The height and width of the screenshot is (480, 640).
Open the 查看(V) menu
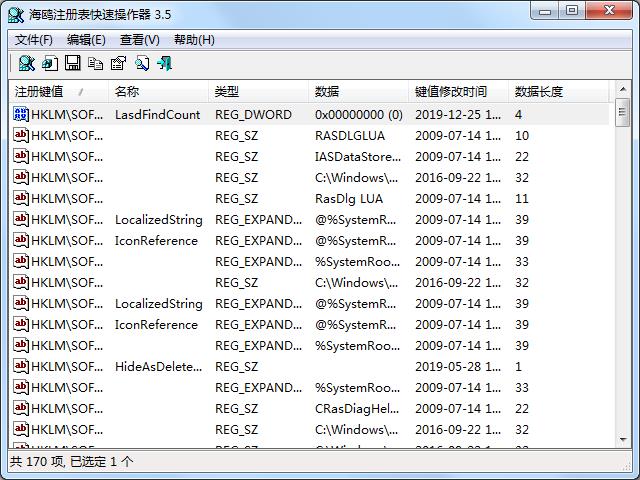140,40
